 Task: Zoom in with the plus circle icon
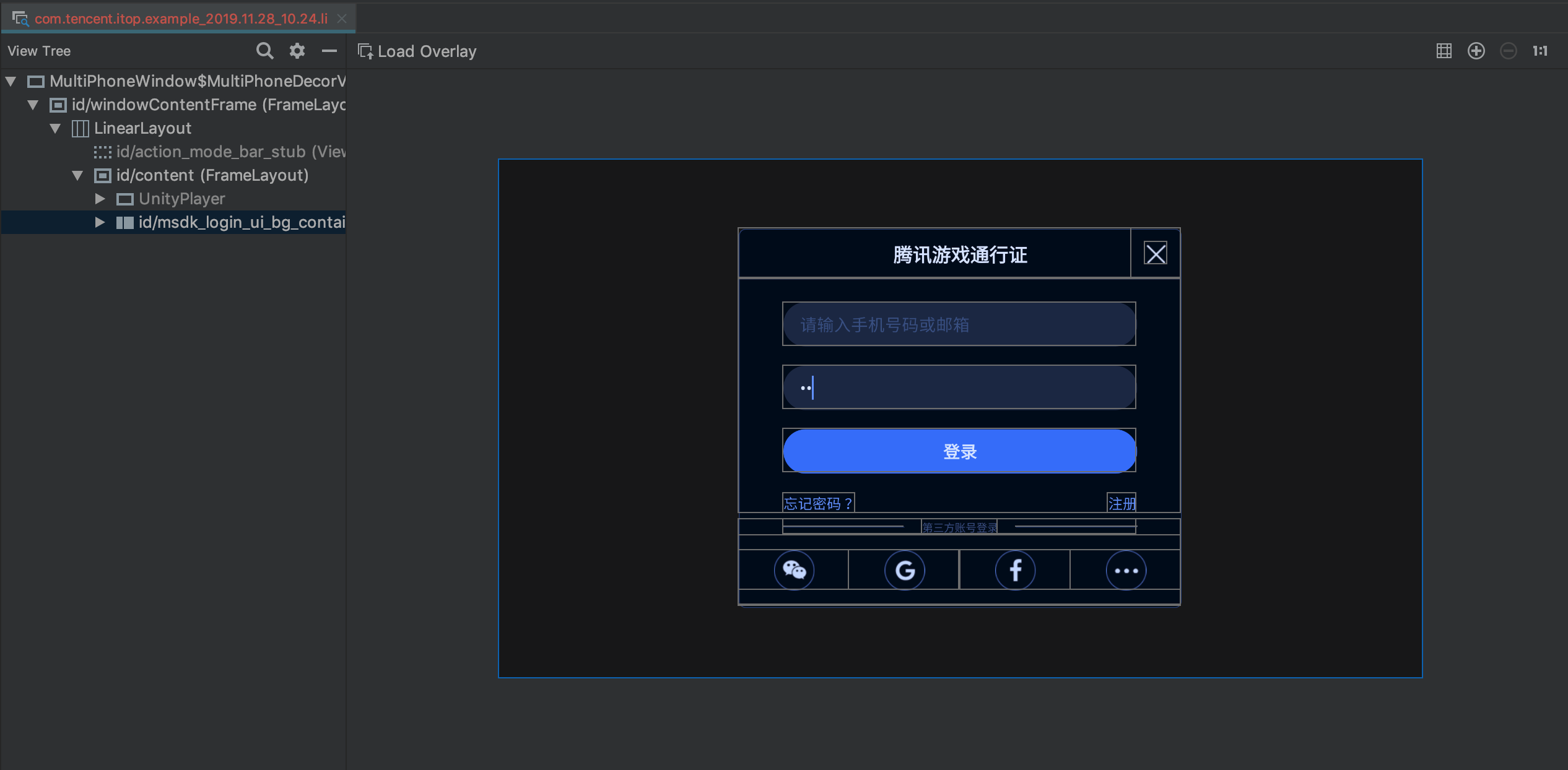(x=1476, y=51)
